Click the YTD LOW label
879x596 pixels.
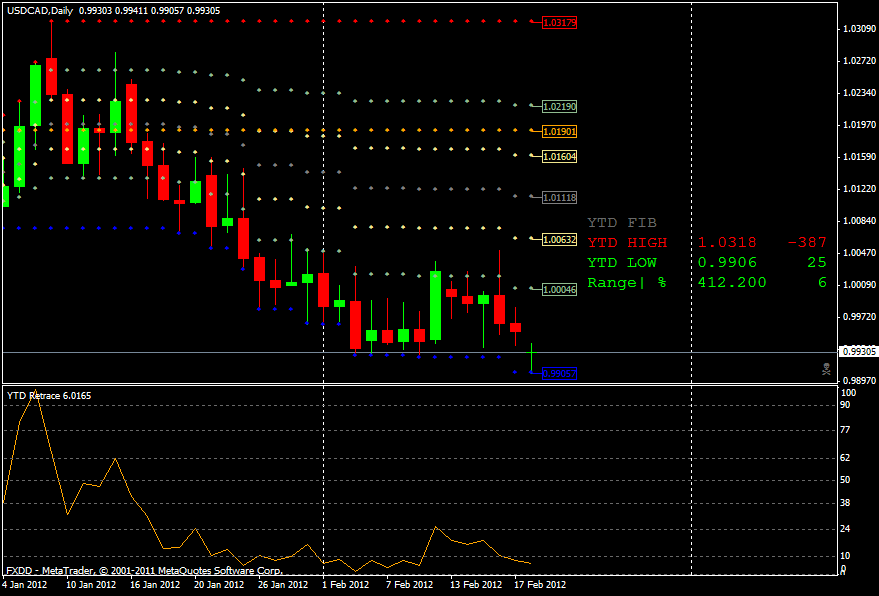[622, 263]
